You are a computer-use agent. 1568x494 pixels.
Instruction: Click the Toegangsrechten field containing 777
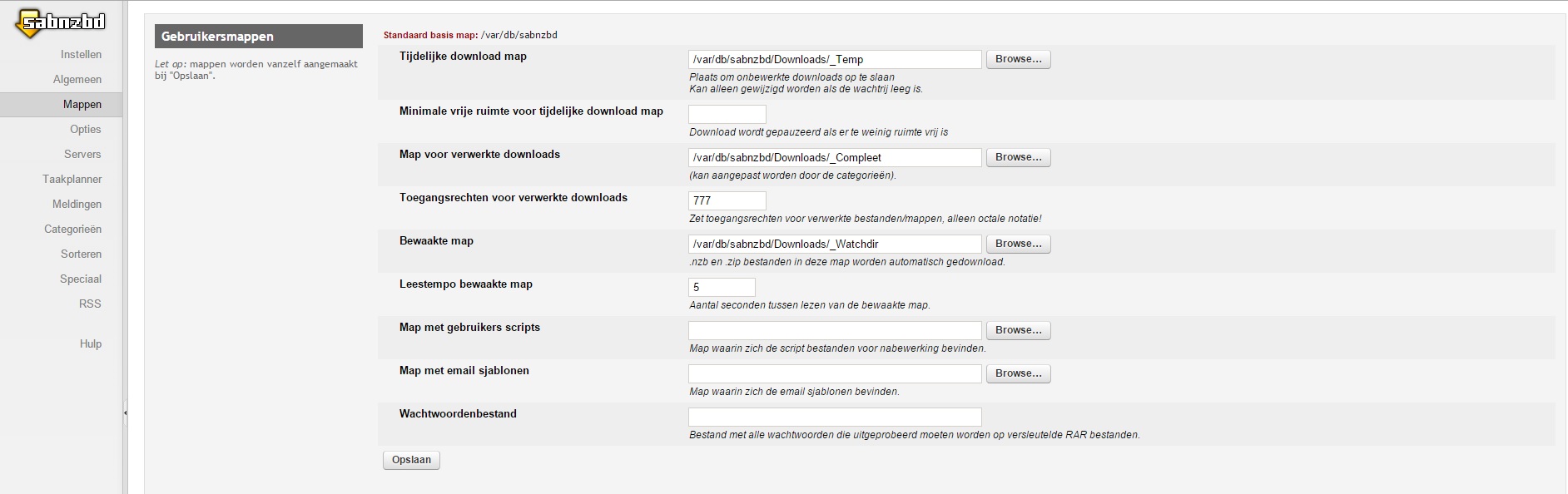pyautogui.click(x=727, y=200)
